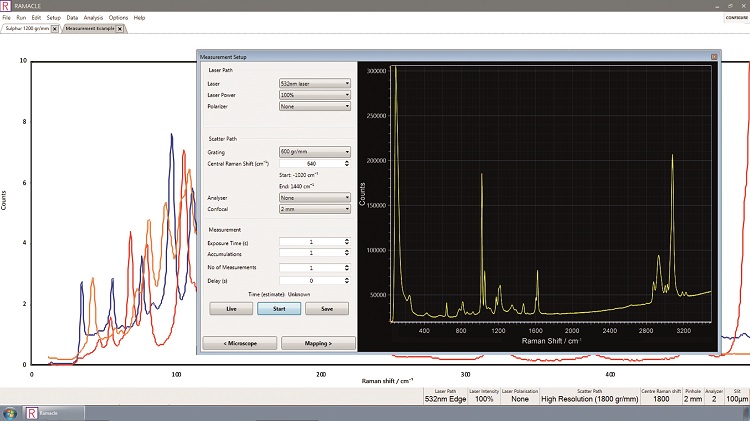The width and height of the screenshot is (750, 421).
Task: Open the Help menu
Action: [x=139, y=18]
